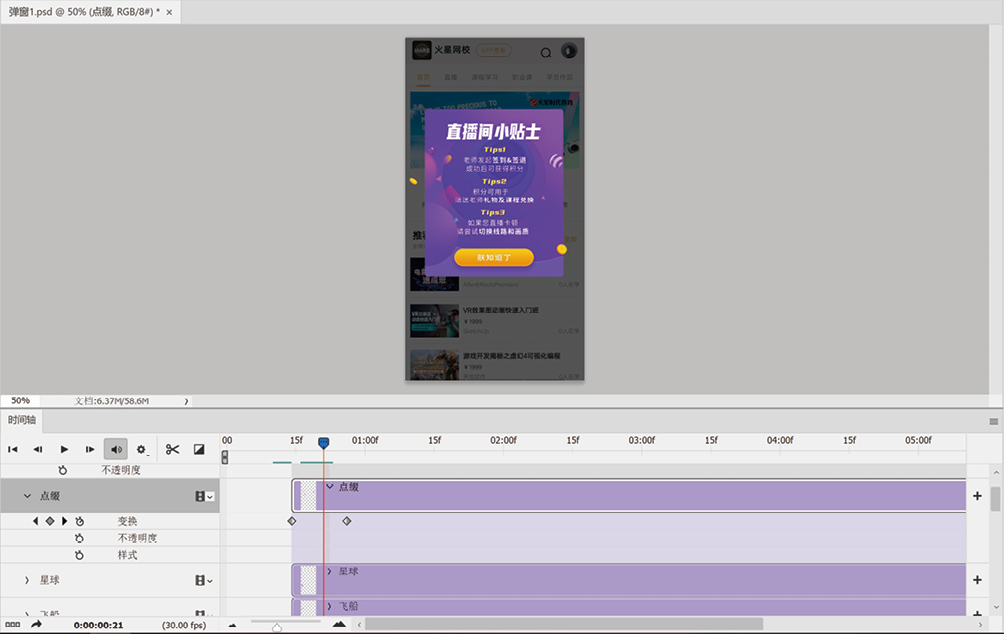
Task: Open the document info arrow beside 文档:6.37M/58.6M
Action: [x=186, y=402]
